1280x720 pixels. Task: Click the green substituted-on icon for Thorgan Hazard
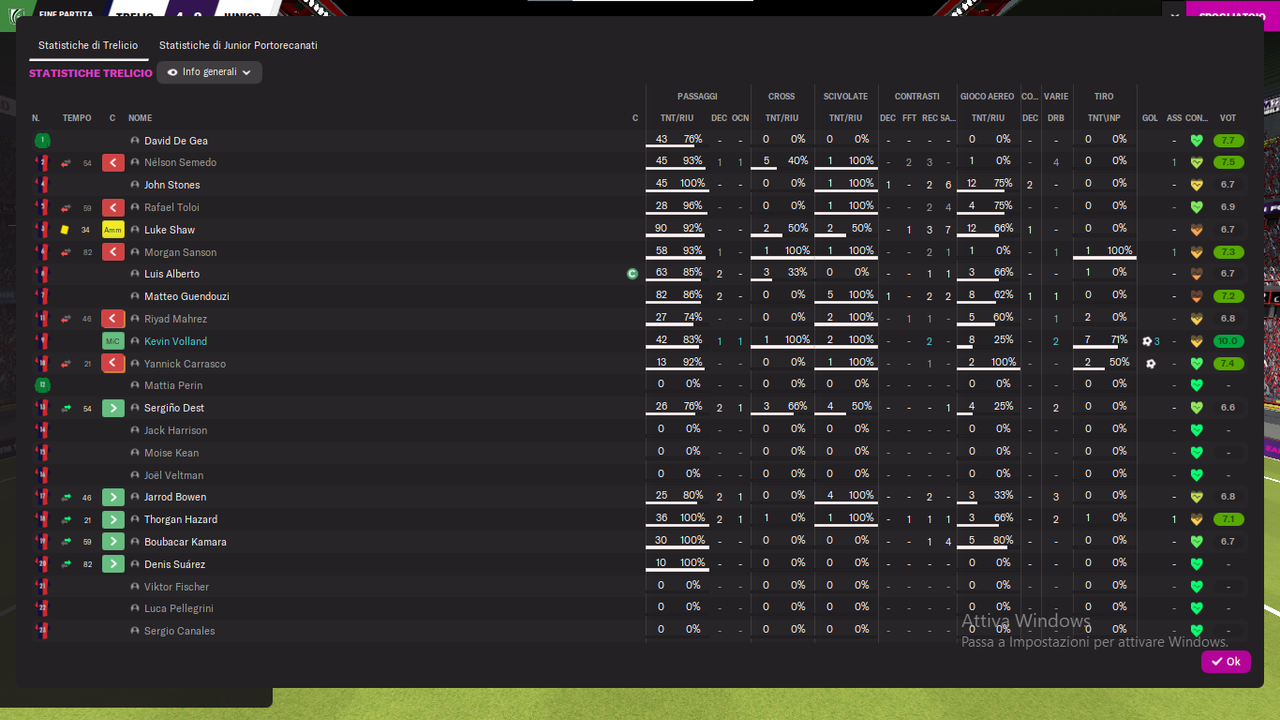pyautogui.click(x=113, y=520)
